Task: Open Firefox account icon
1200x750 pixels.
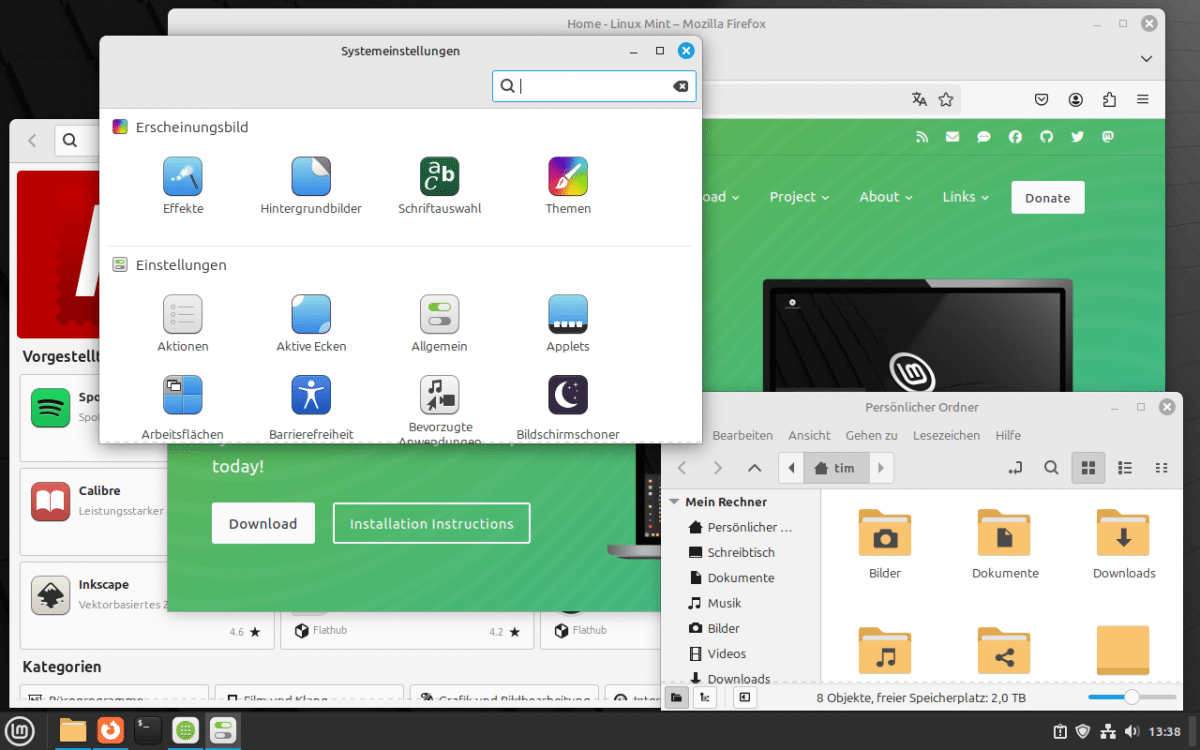Action: [1075, 99]
